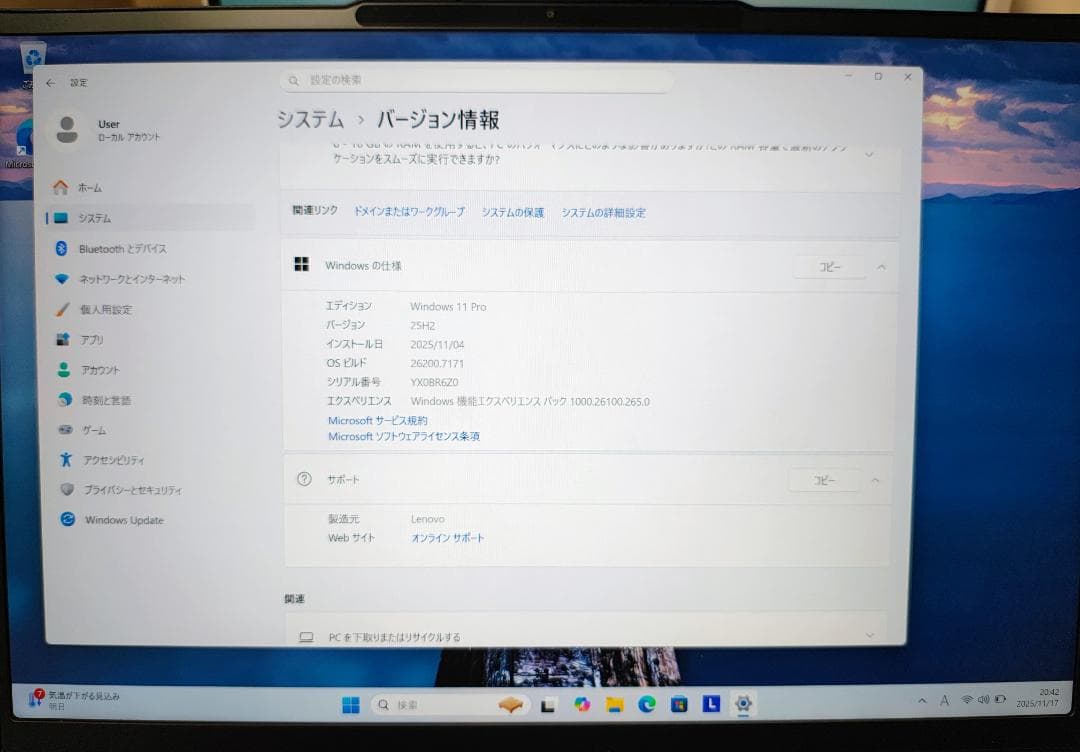Open Microsoft Store from the taskbar
This screenshot has width=1080, height=752.
pyautogui.click(x=678, y=705)
